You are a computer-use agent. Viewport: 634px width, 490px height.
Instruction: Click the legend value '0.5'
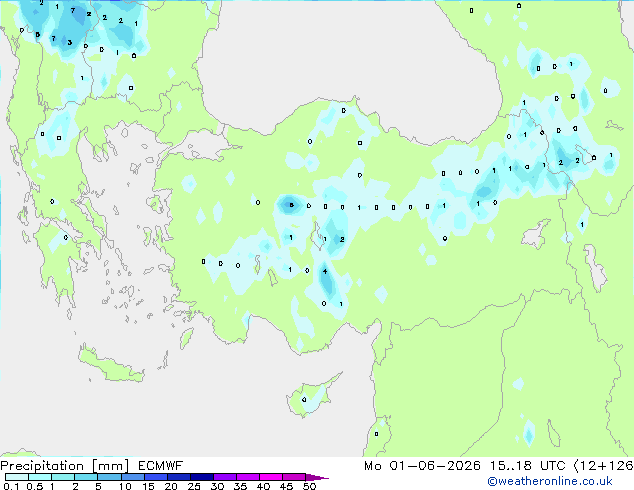(35, 486)
